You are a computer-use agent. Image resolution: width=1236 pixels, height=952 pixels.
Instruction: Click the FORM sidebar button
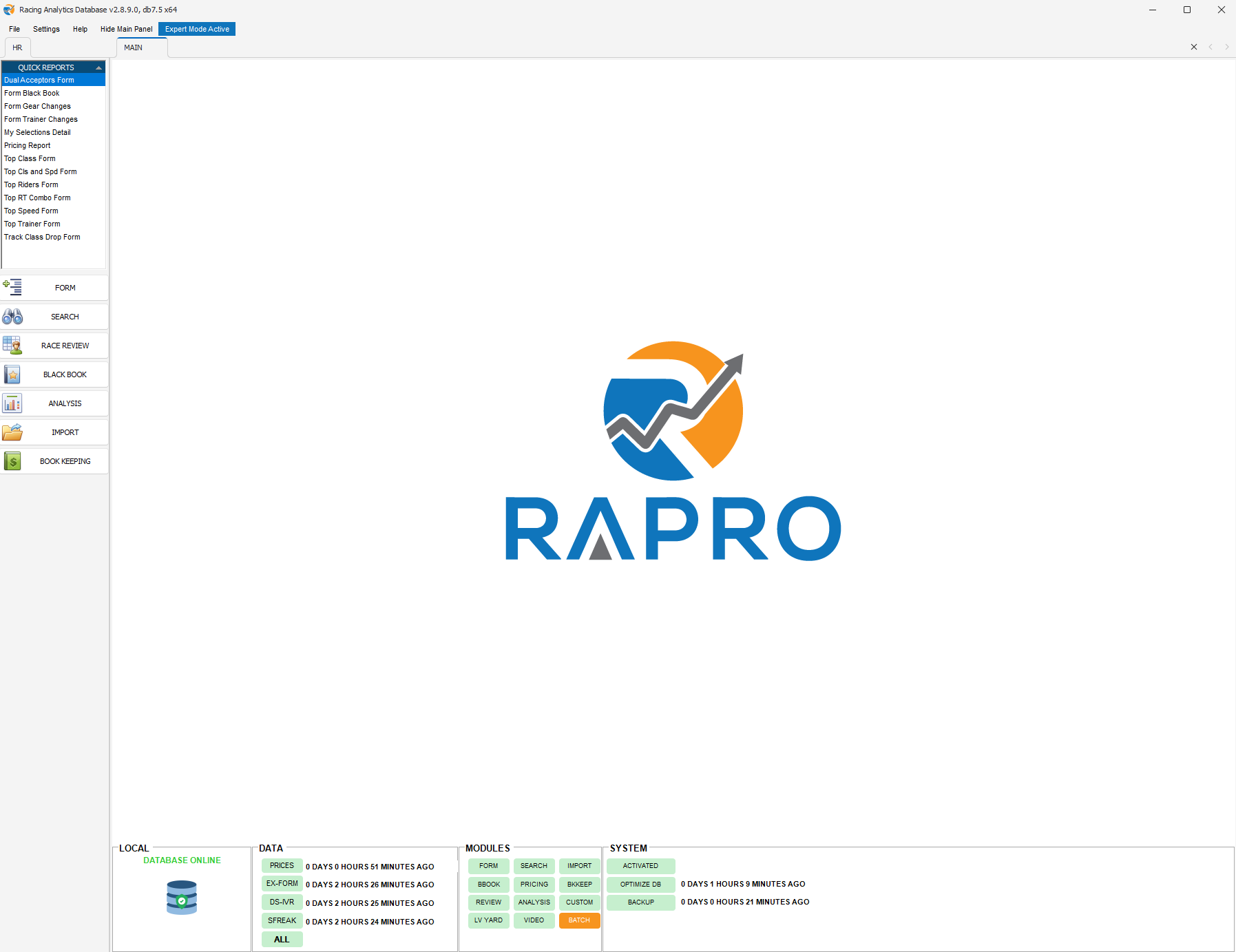[x=54, y=288]
